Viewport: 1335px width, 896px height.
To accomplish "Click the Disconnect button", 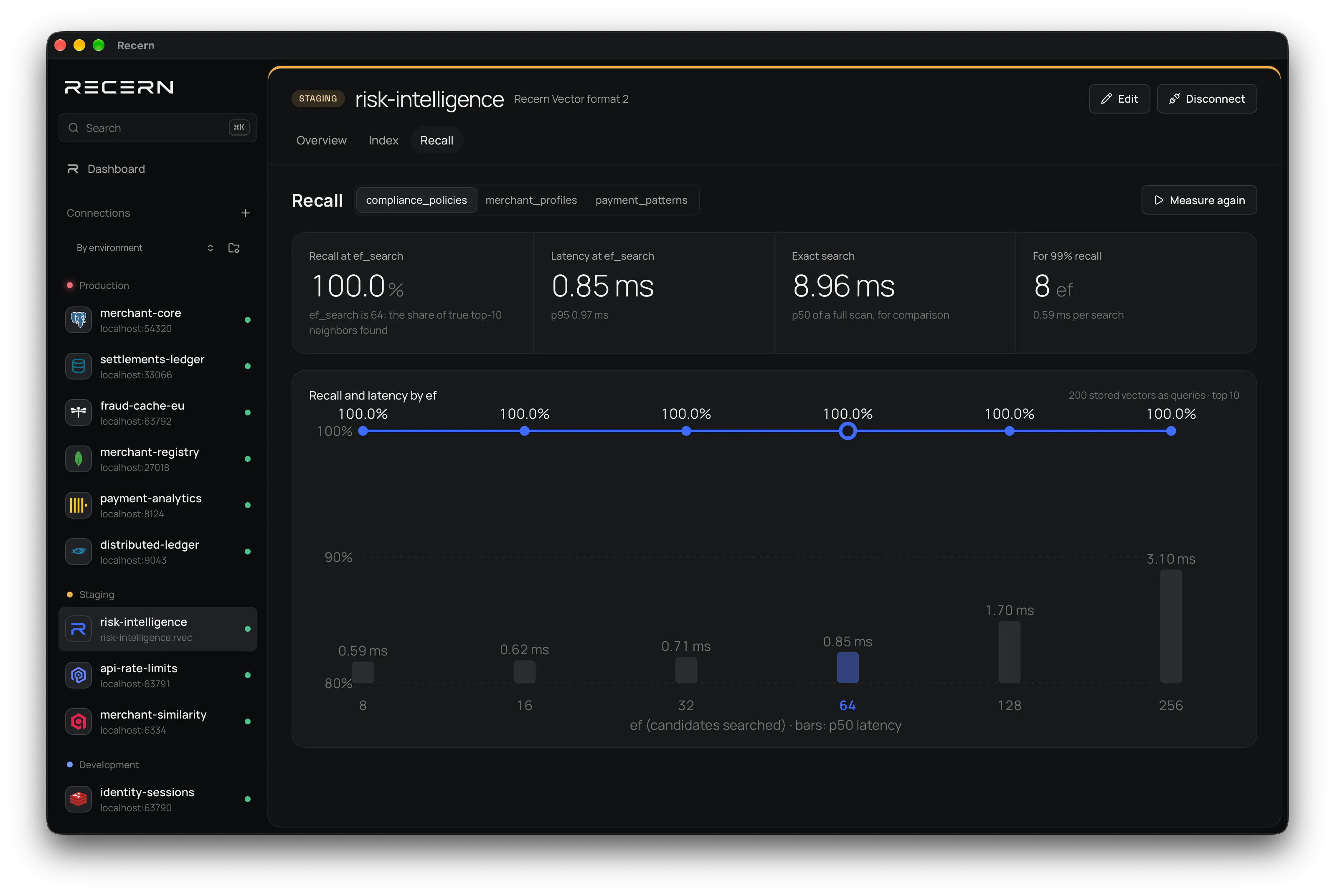I will 1206,99.
